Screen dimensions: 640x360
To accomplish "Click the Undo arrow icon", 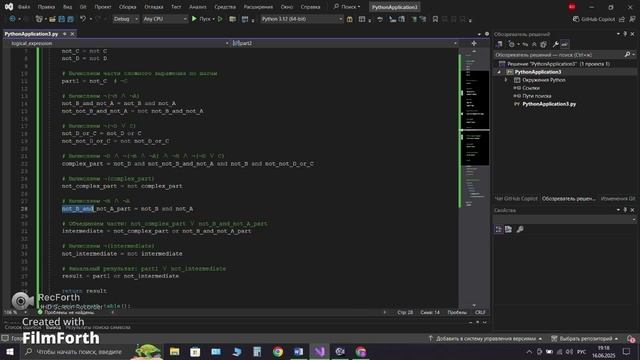I will [83, 19].
